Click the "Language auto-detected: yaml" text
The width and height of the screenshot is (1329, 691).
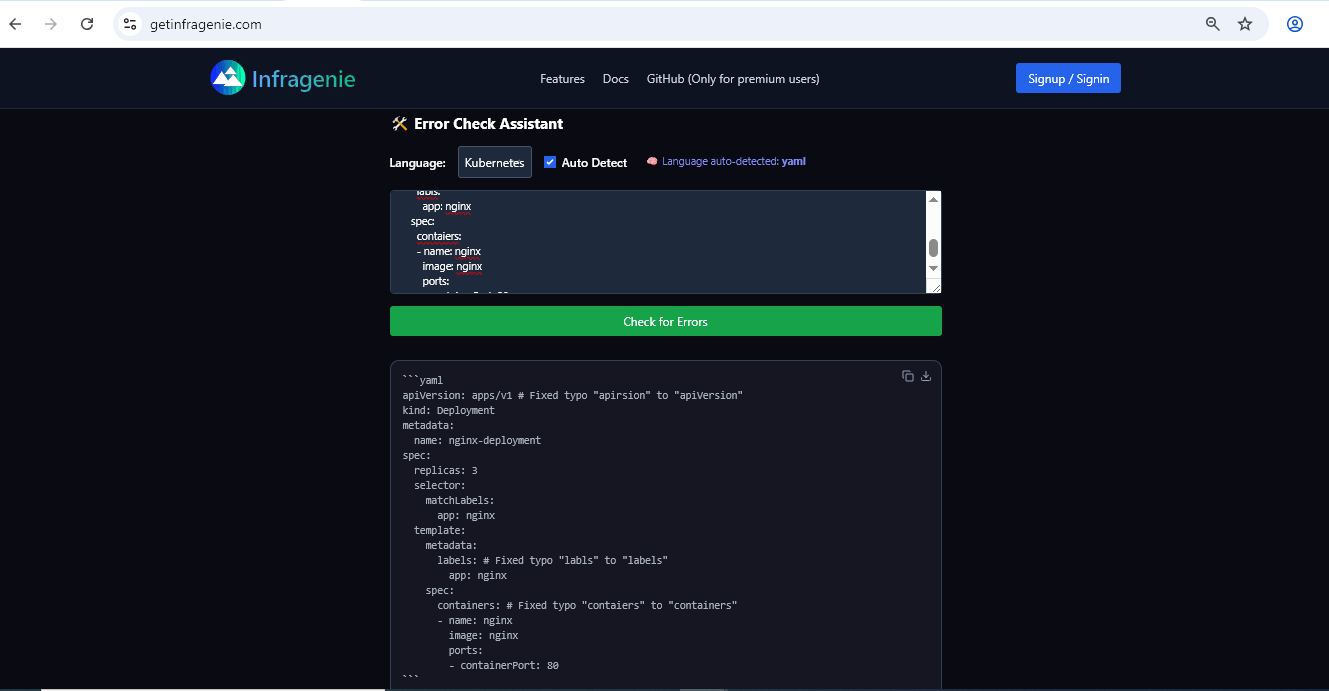(x=733, y=162)
